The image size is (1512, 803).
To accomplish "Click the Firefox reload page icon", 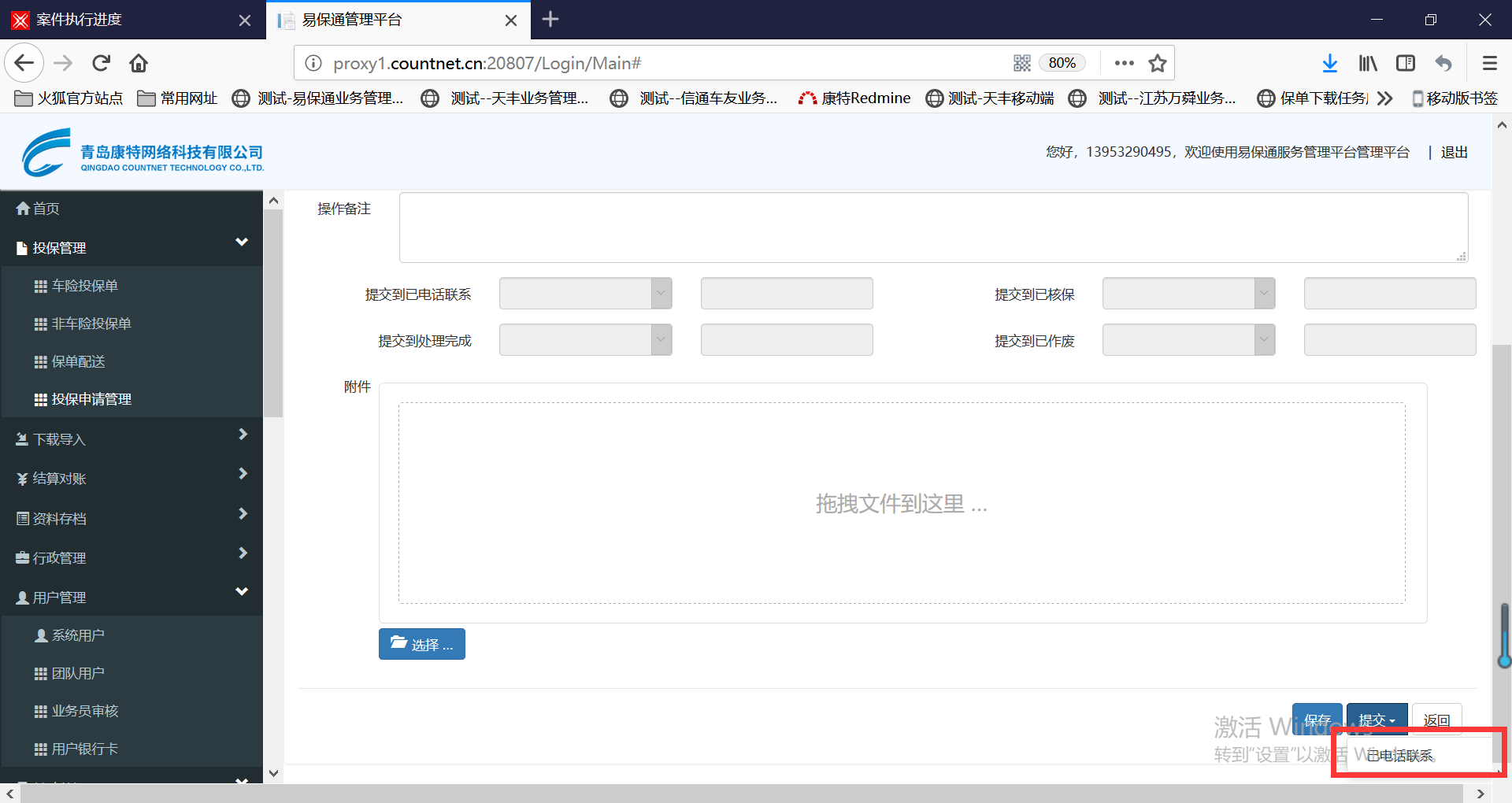I will point(101,63).
